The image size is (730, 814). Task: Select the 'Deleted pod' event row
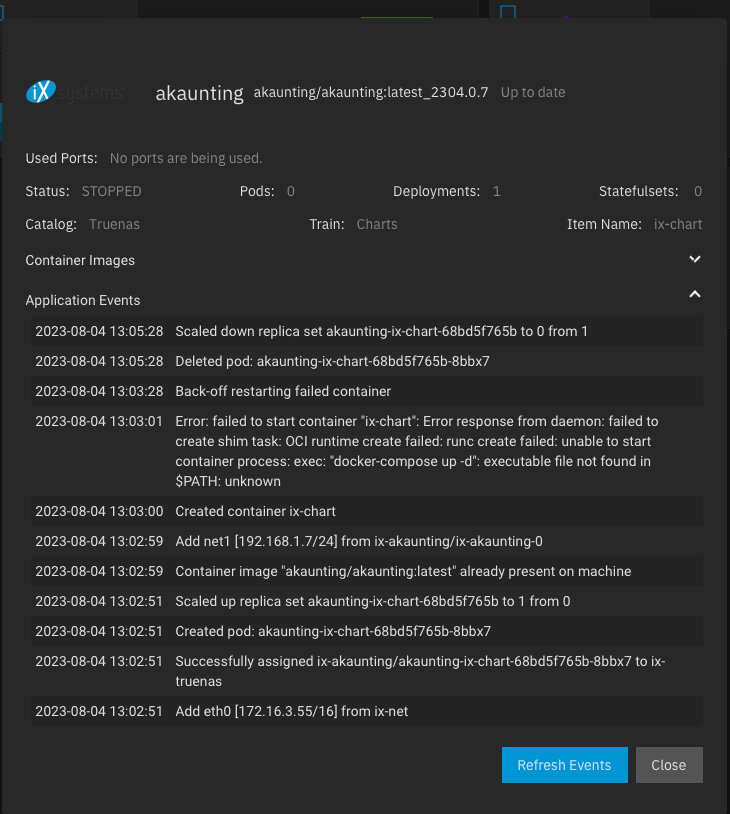pos(367,361)
